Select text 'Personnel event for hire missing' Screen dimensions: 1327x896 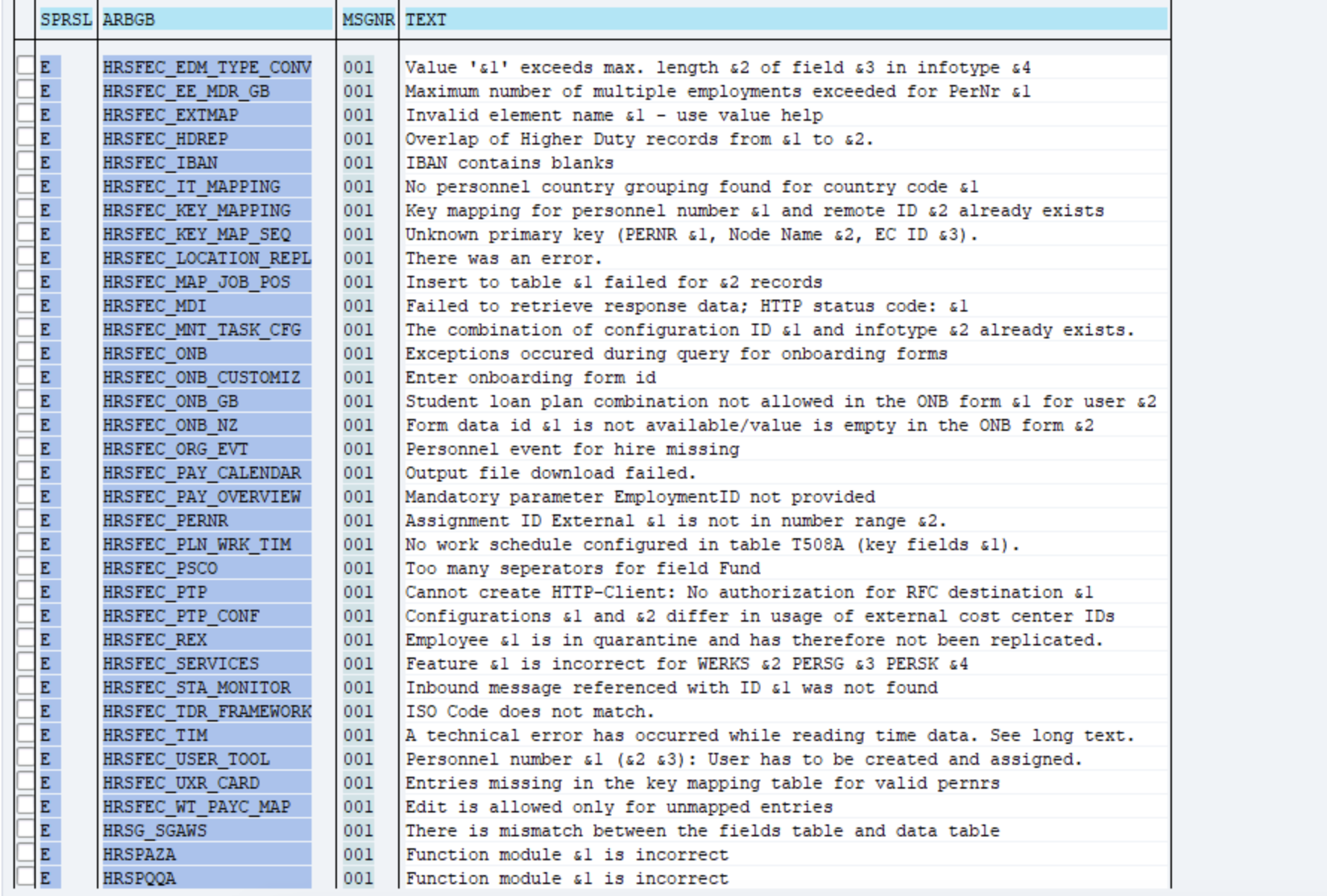pos(572,449)
